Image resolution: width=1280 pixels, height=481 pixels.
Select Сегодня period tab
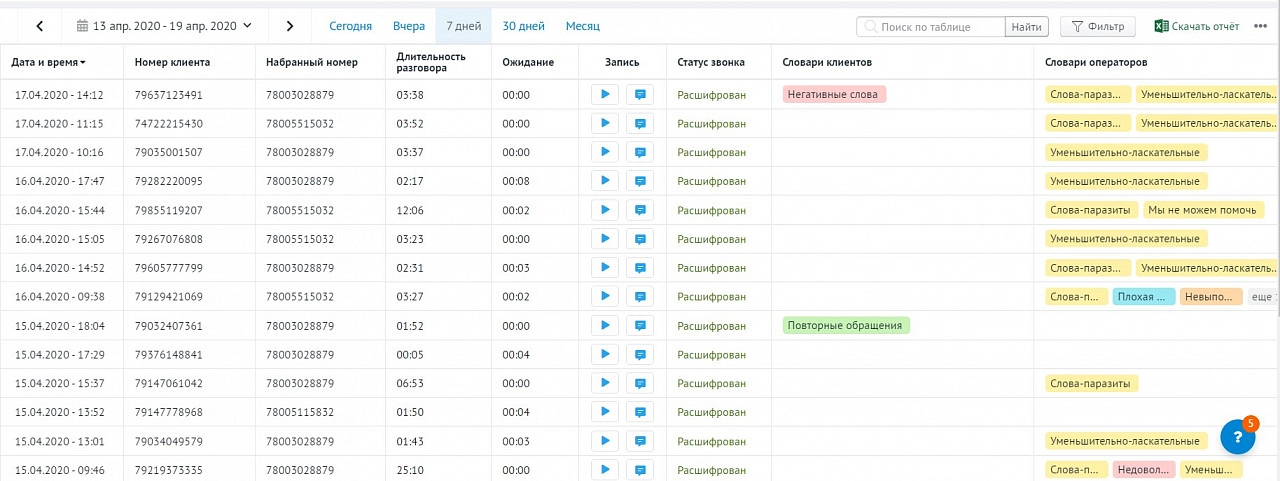350,26
